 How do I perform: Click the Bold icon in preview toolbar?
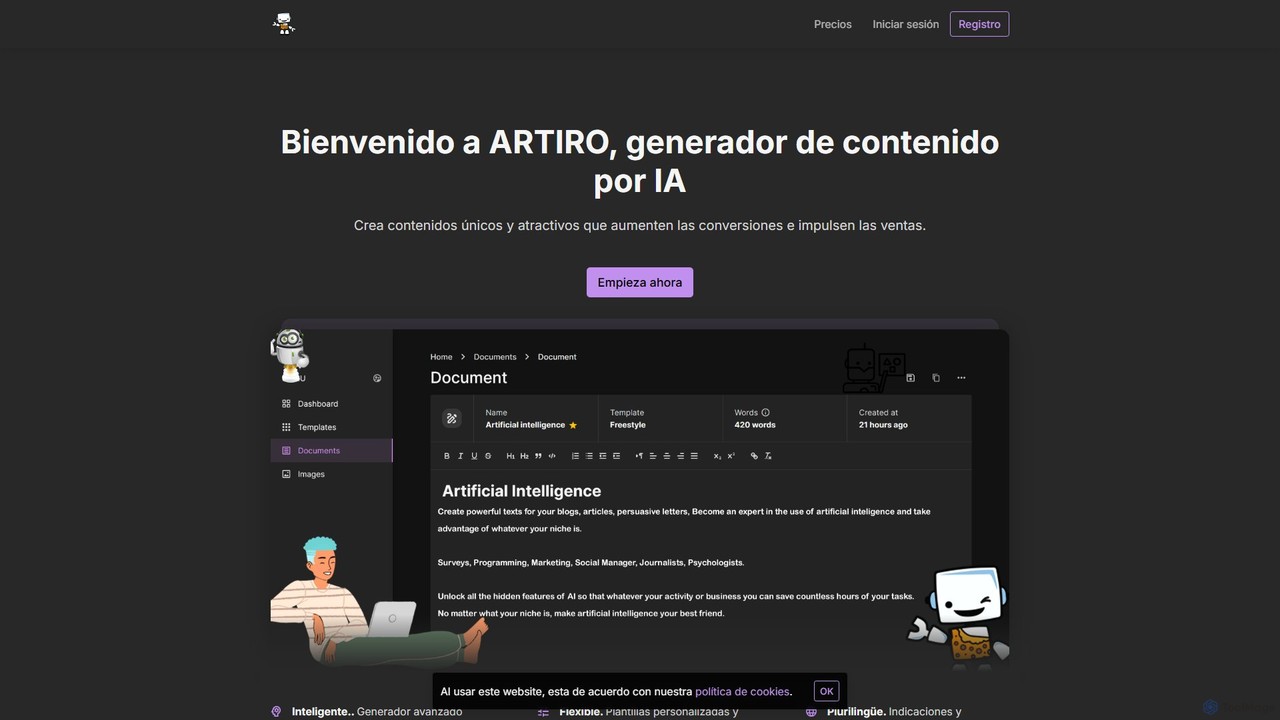[447, 456]
